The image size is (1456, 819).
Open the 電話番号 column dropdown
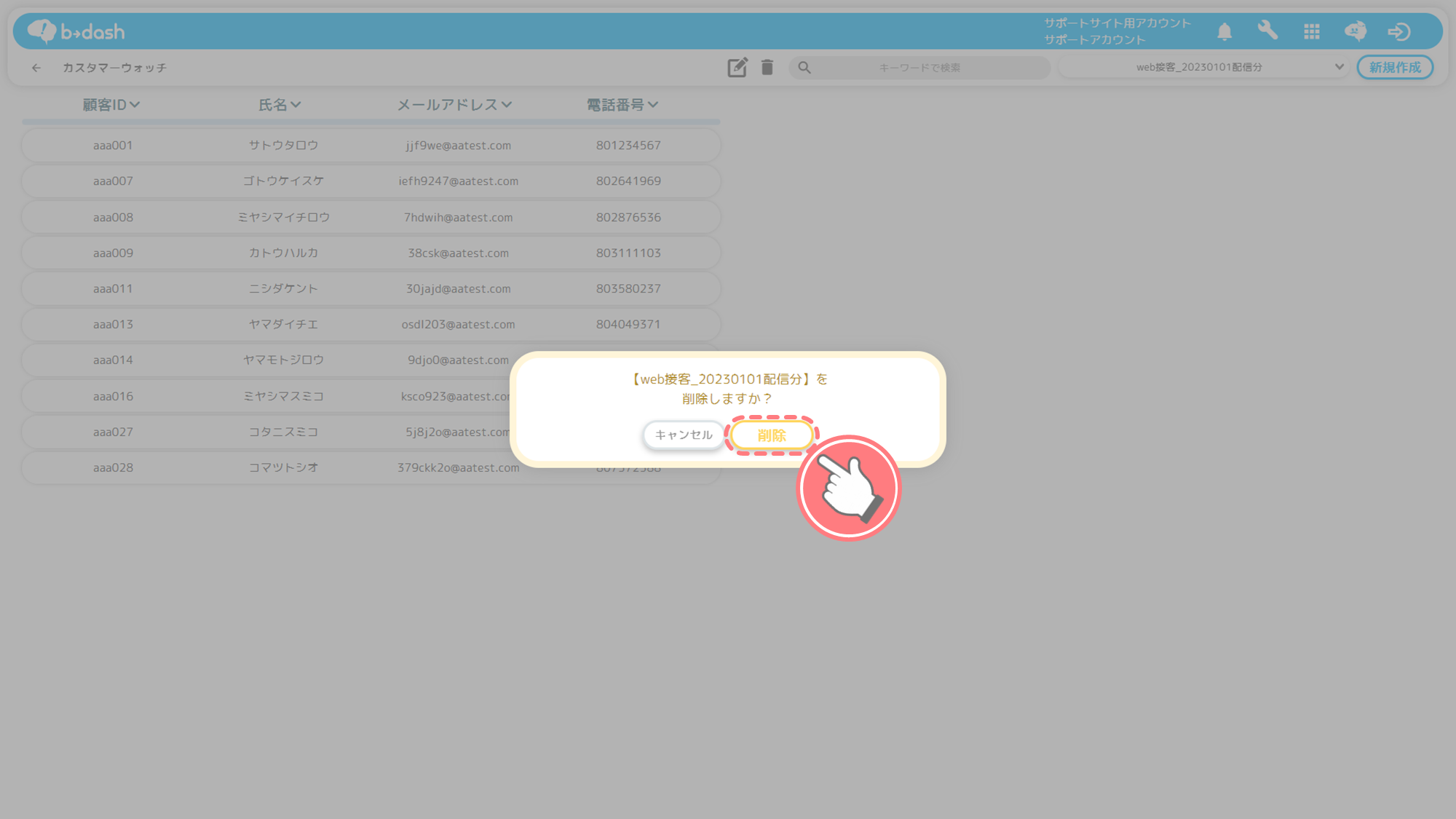point(653,105)
